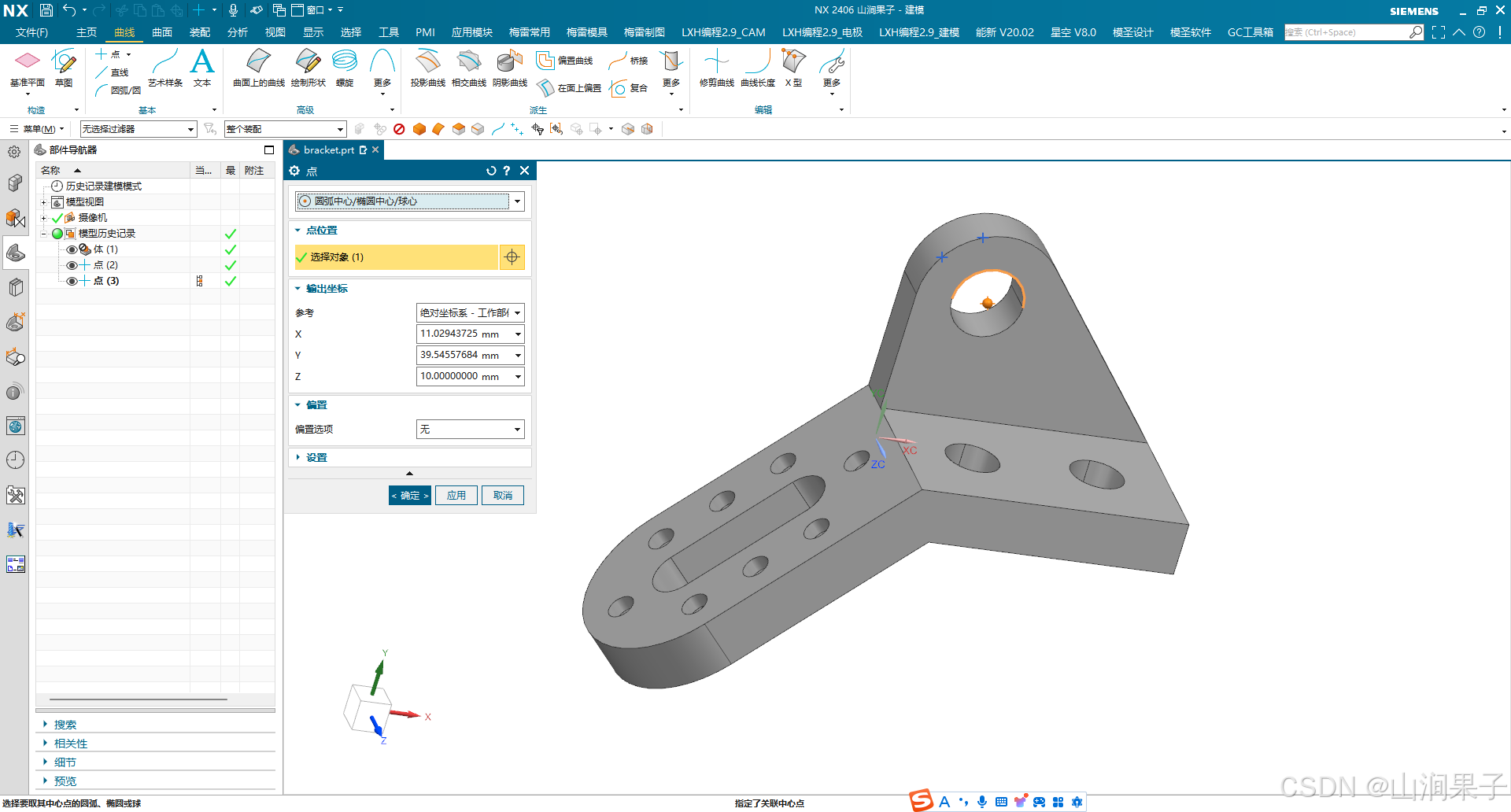Image resolution: width=1511 pixels, height=812 pixels.
Task: Click the point constructor crosshair icon
Action: pyautogui.click(x=512, y=257)
